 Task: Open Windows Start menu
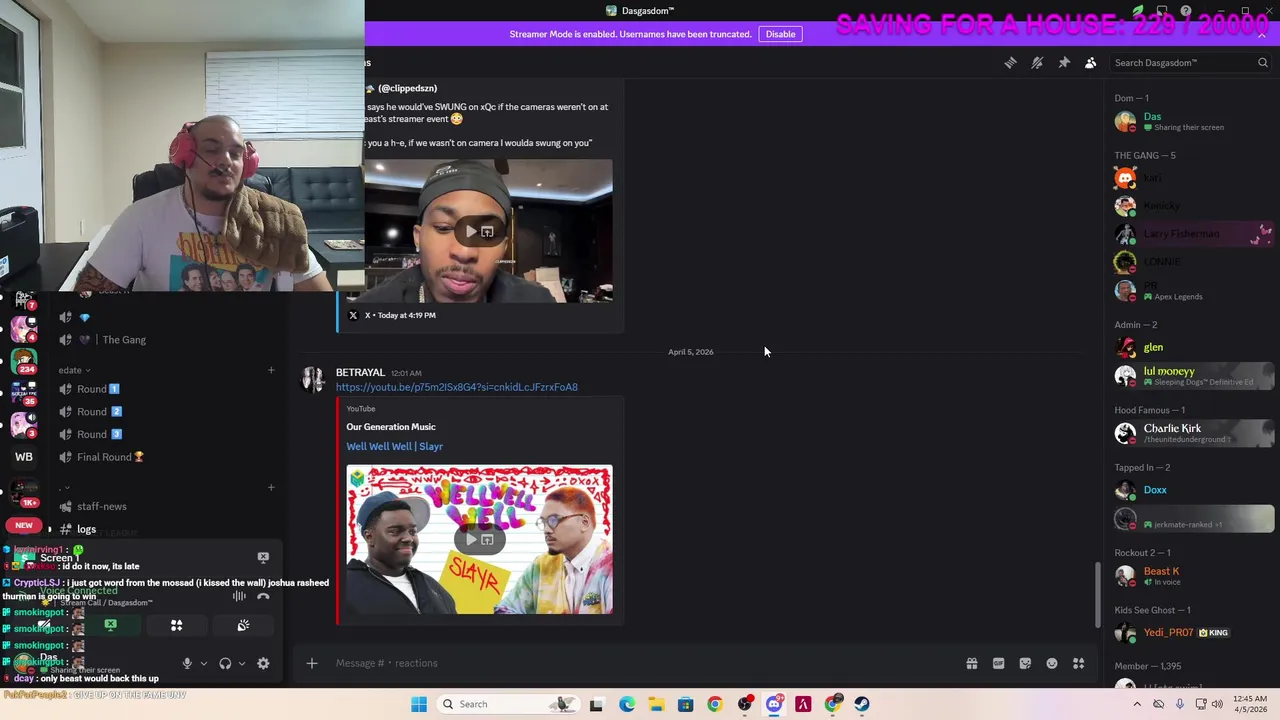click(x=419, y=704)
